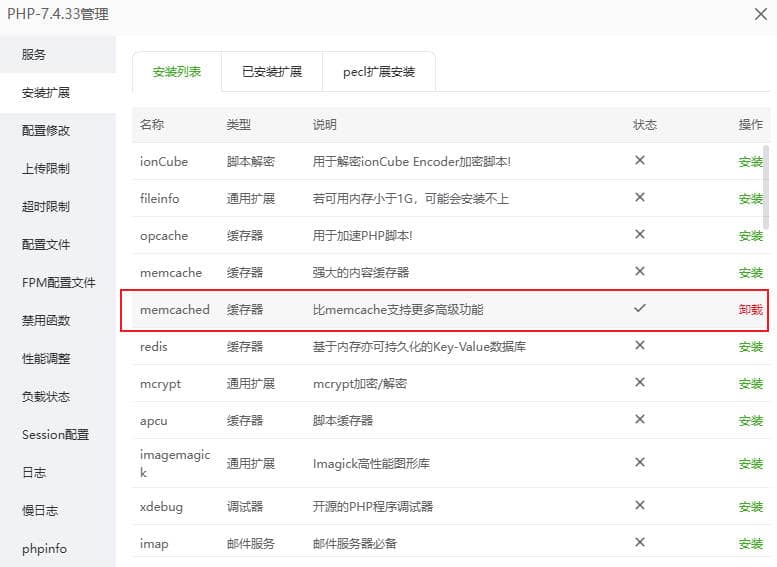Open 慢日志 section
777x567 pixels.
(x=58, y=510)
